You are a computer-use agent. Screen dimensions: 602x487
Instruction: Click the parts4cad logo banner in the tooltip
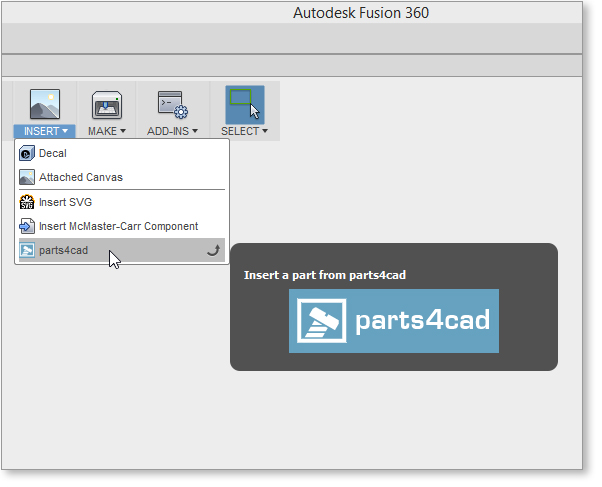pyautogui.click(x=393, y=321)
